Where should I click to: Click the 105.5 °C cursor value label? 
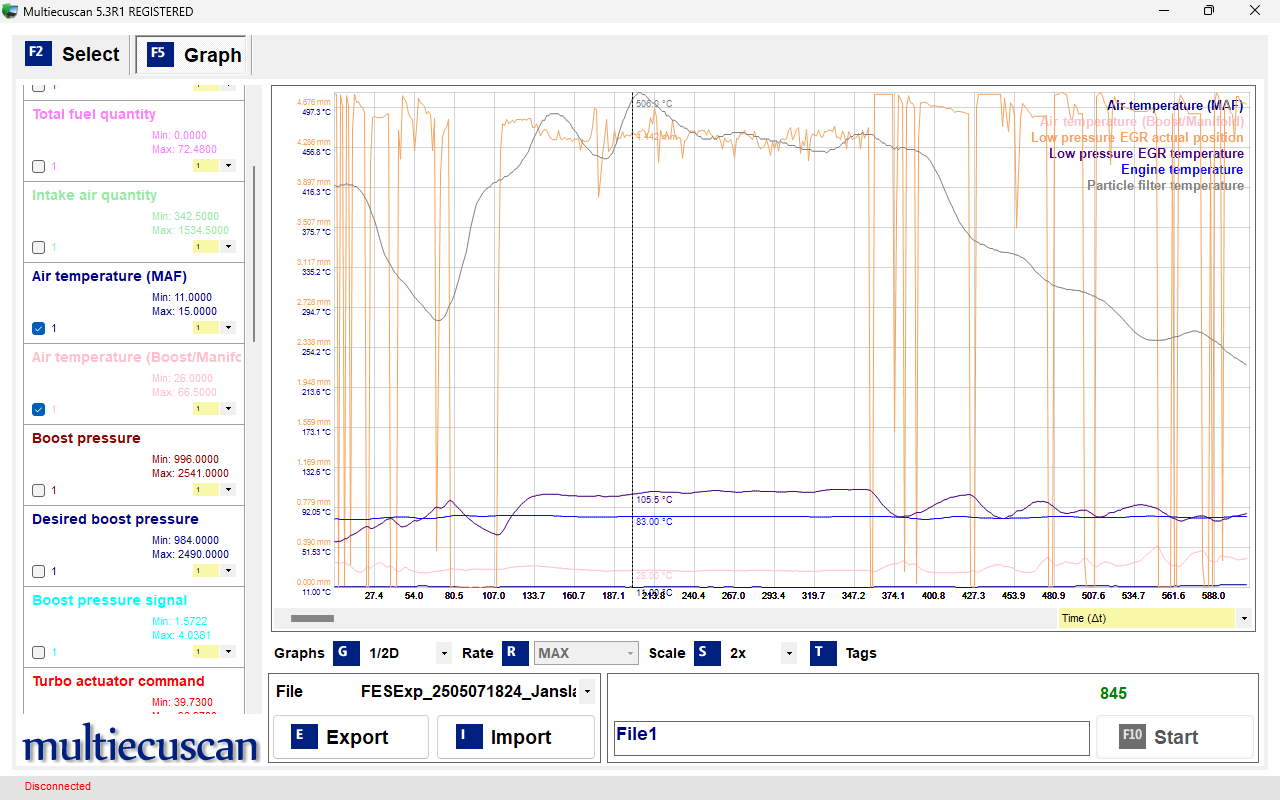654,499
